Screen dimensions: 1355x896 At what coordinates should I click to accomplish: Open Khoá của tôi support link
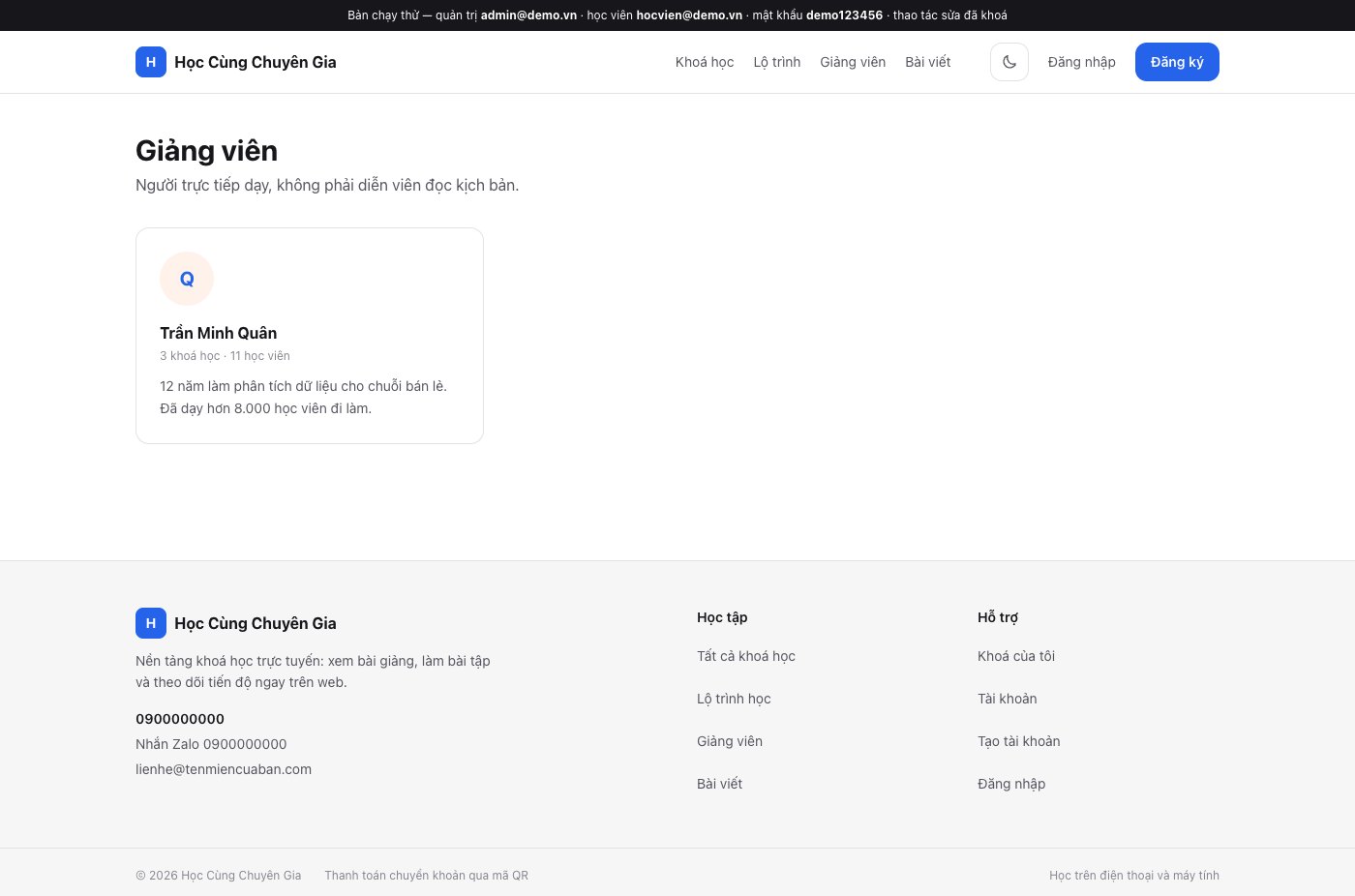point(1016,656)
